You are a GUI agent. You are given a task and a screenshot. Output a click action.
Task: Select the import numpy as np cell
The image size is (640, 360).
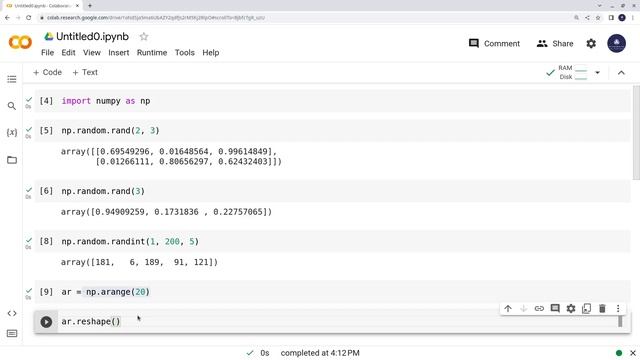pos(333,101)
